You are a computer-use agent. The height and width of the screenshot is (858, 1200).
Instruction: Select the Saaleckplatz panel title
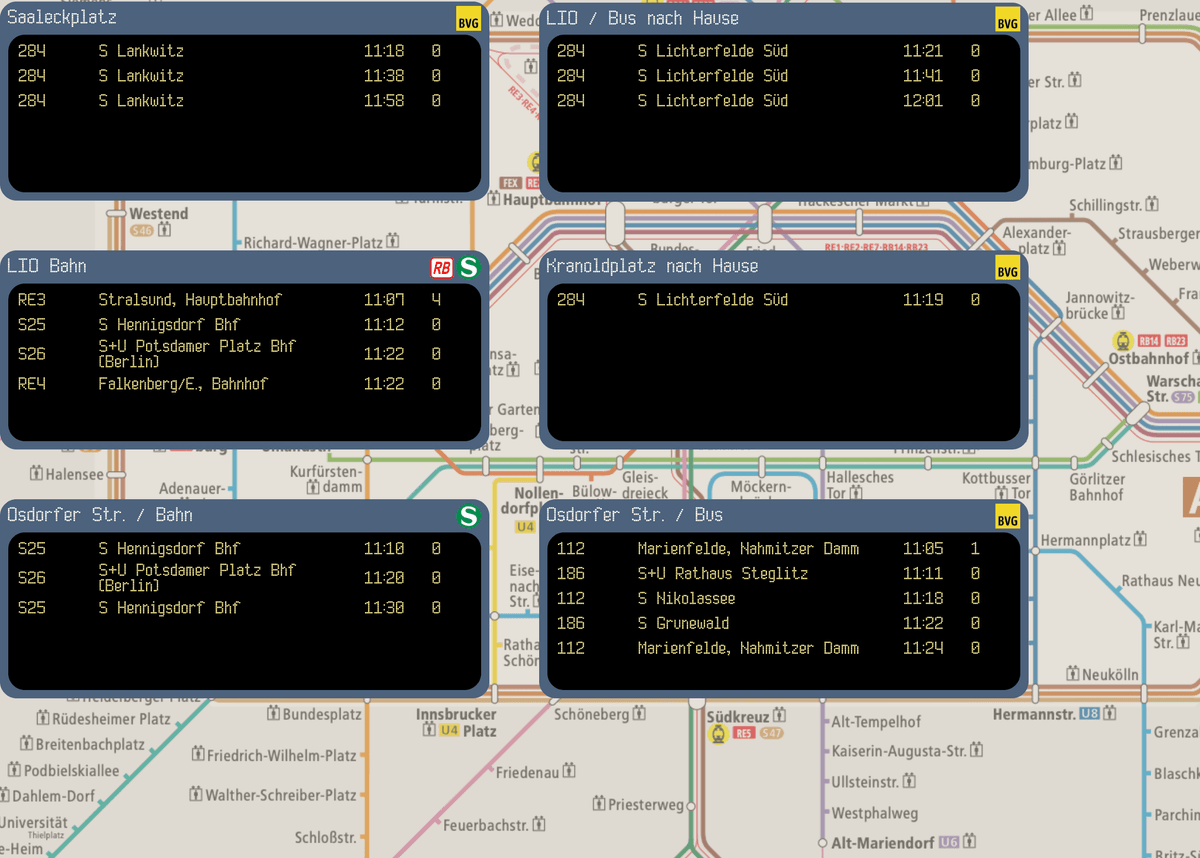62,18
